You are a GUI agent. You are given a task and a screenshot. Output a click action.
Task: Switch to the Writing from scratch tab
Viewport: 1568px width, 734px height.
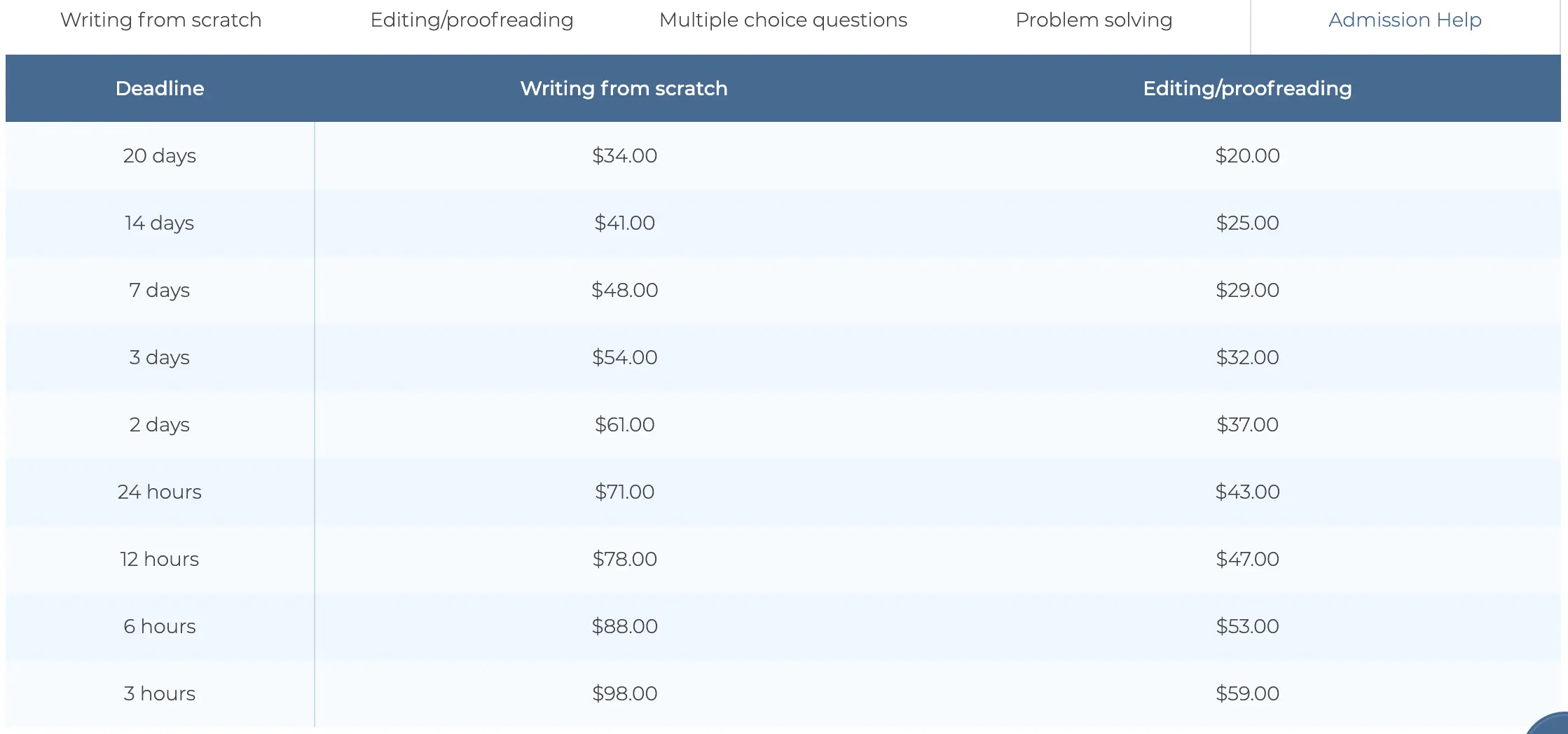point(160,20)
